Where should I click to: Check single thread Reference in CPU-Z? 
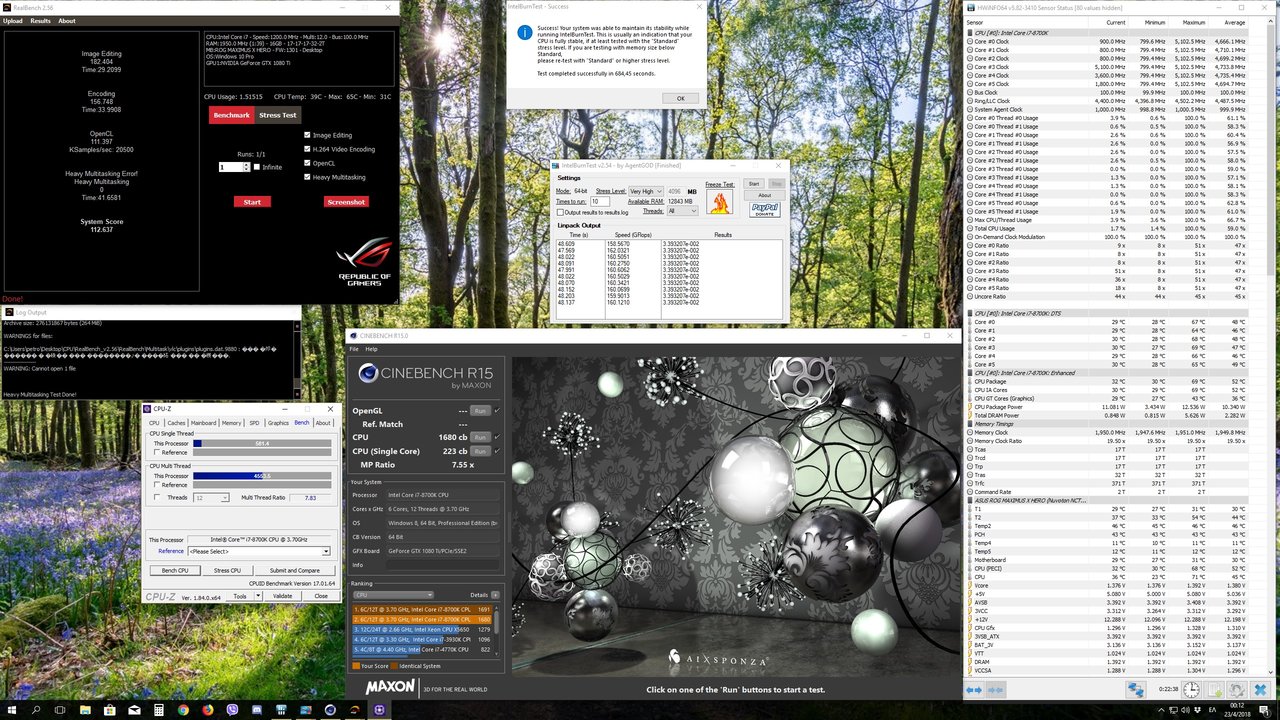[157, 452]
